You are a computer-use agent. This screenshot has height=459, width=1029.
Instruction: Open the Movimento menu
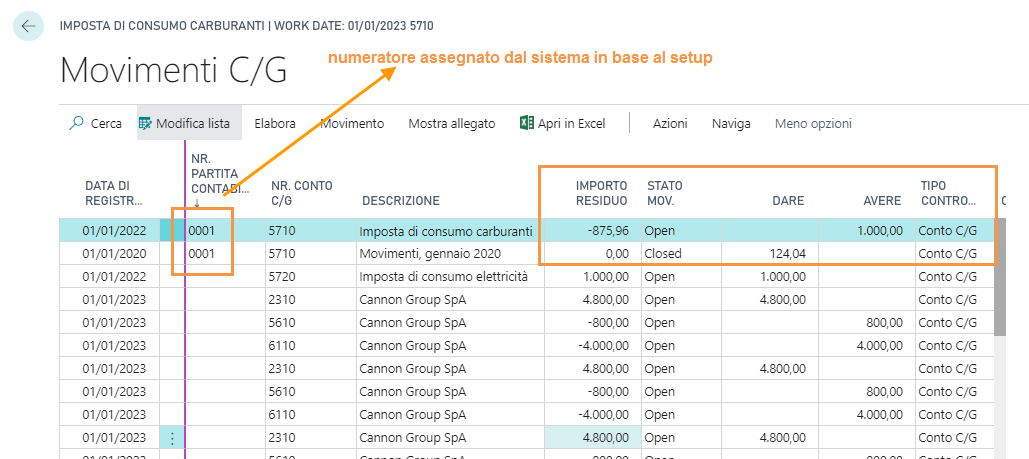tap(352, 124)
